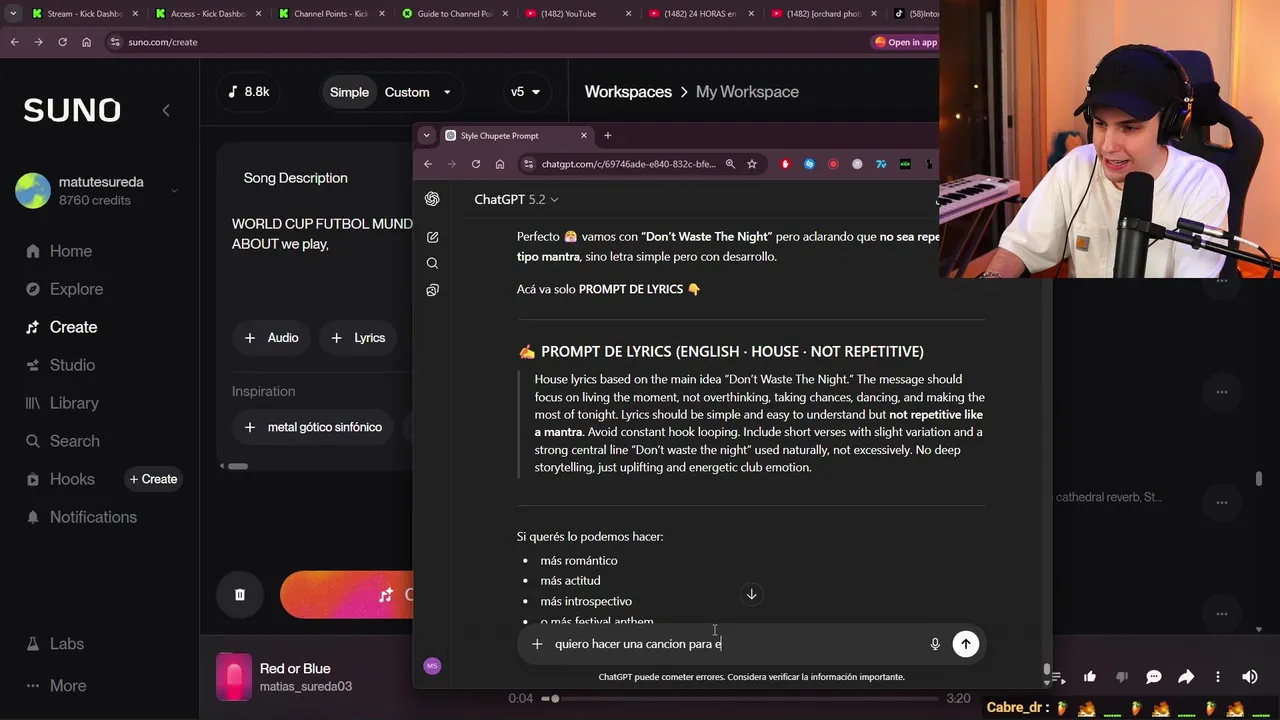Click the ChatGPT logo in its sidebar
The width and height of the screenshot is (1280, 720).
pyautogui.click(x=432, y=199)
